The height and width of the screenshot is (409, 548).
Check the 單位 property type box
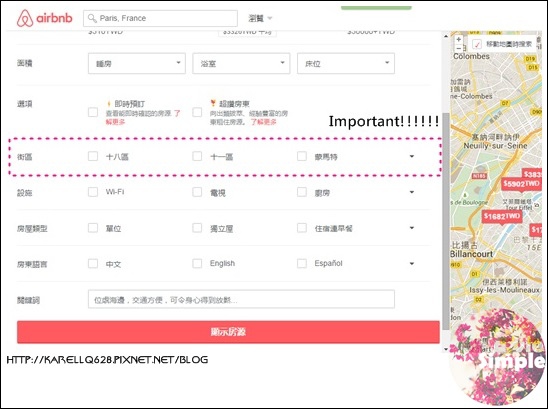click(93, 228)
